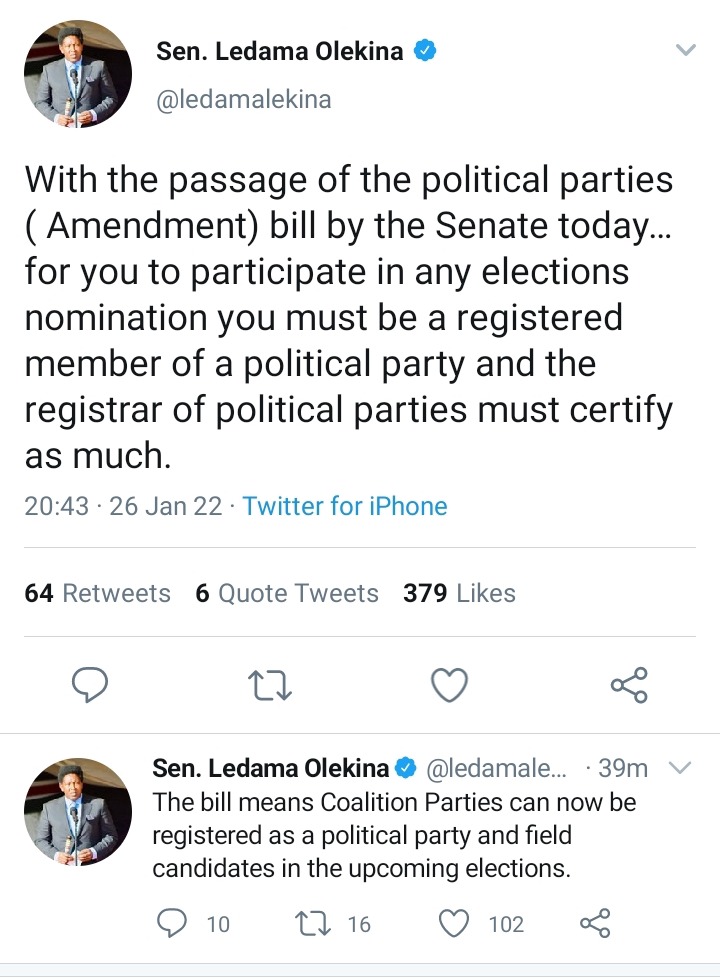Expand options chevron on the 39m reply

click(x=680, y=767)
